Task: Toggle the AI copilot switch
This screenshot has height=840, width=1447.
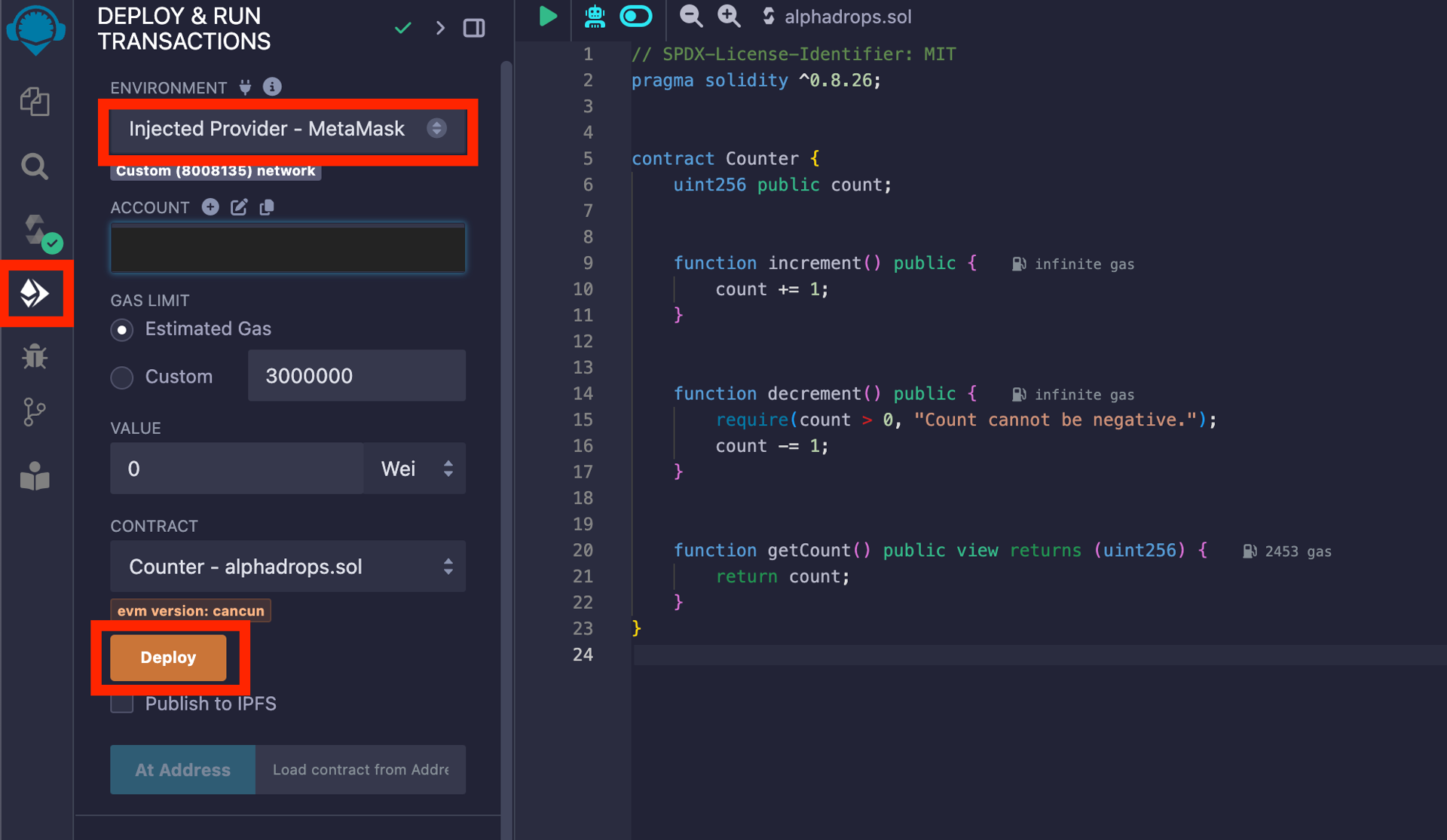Action: pyautogui.click(x=635, y=16)
